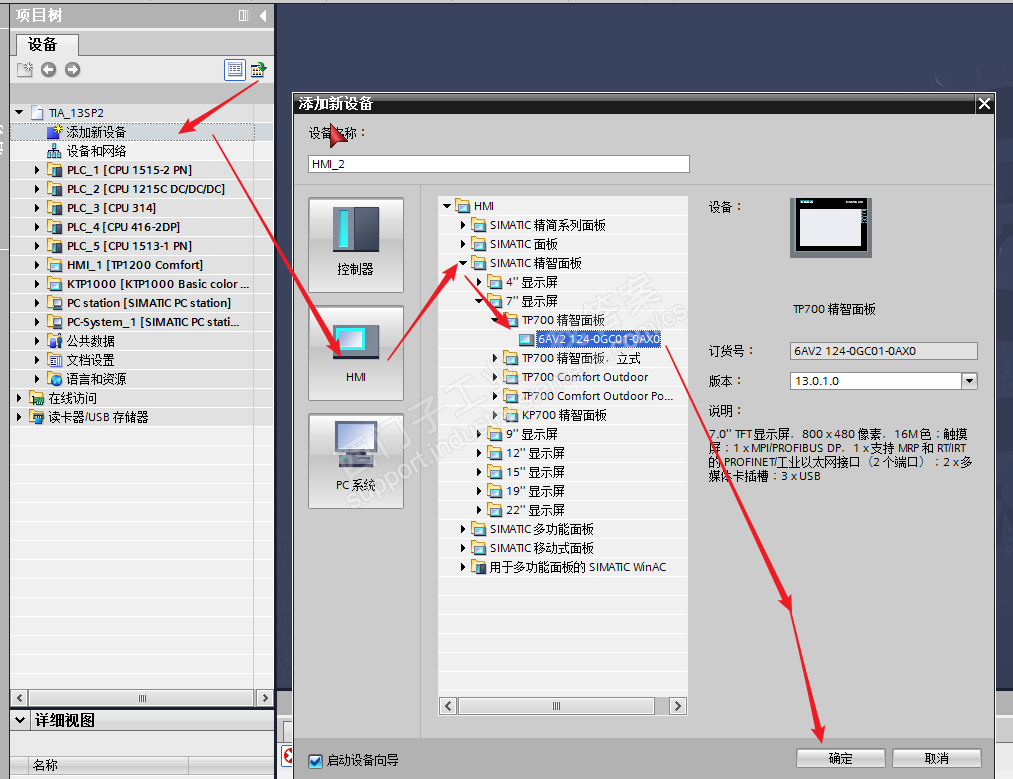Click PC station device icon
1013x779 pixels.
[x=54, y=303]
